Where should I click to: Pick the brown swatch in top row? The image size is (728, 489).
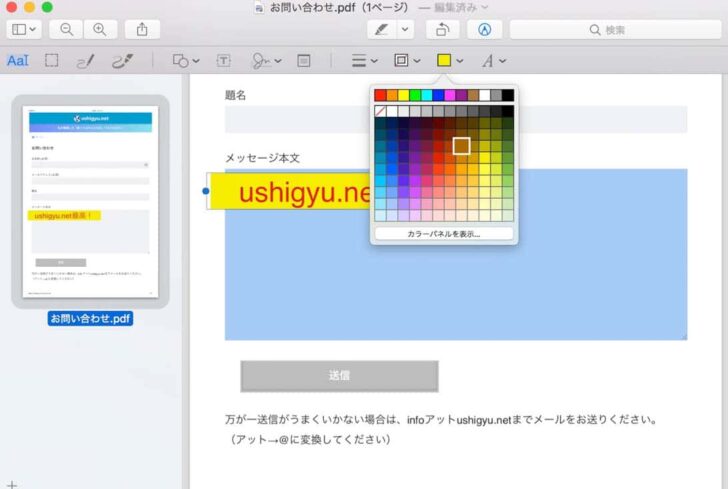point(473,95)
